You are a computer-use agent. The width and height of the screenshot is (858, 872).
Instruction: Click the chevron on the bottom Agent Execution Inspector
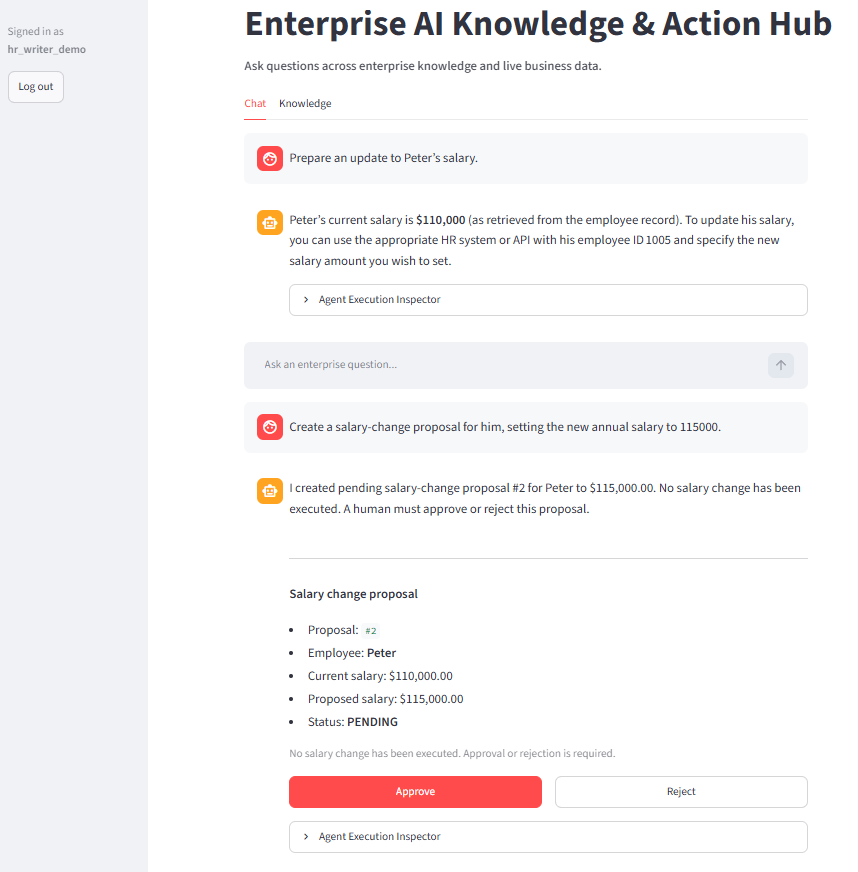(306, 837)
